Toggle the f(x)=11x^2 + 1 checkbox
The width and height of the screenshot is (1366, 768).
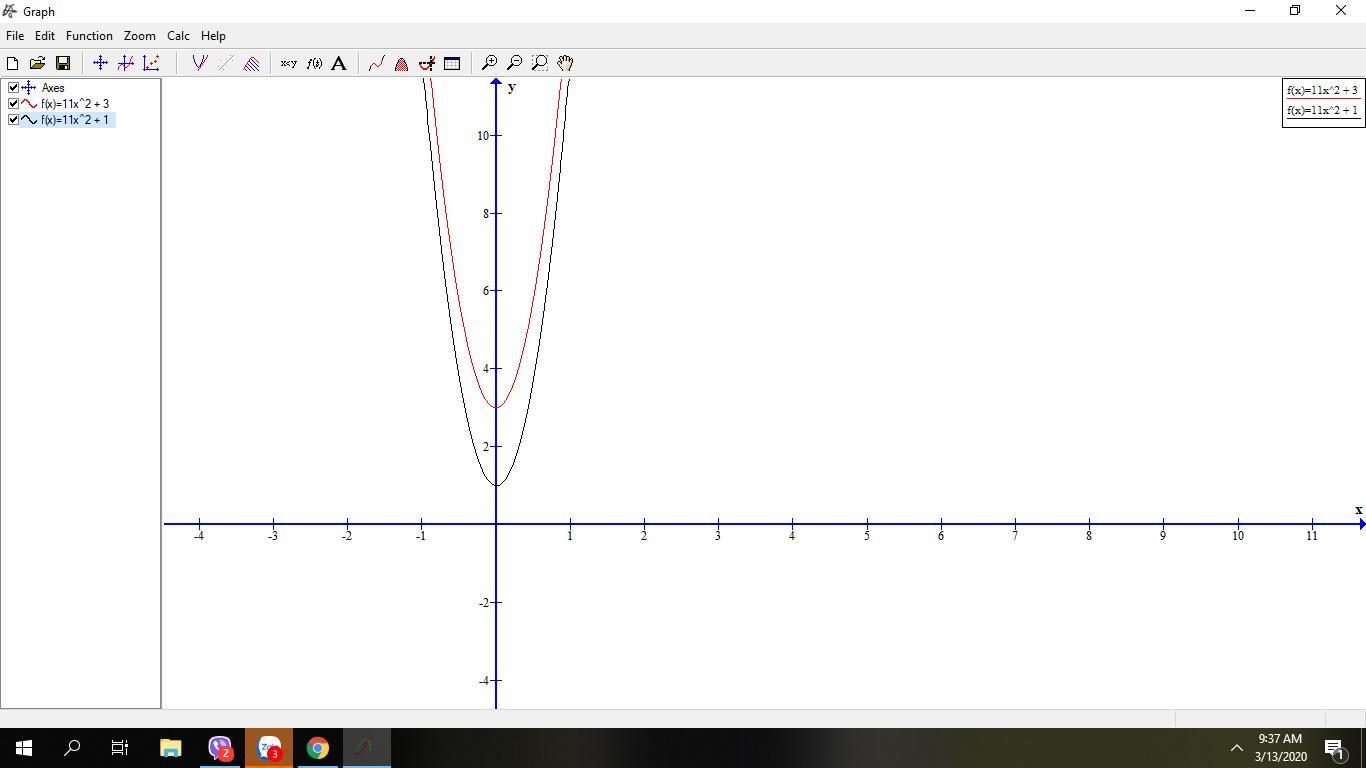13,120
